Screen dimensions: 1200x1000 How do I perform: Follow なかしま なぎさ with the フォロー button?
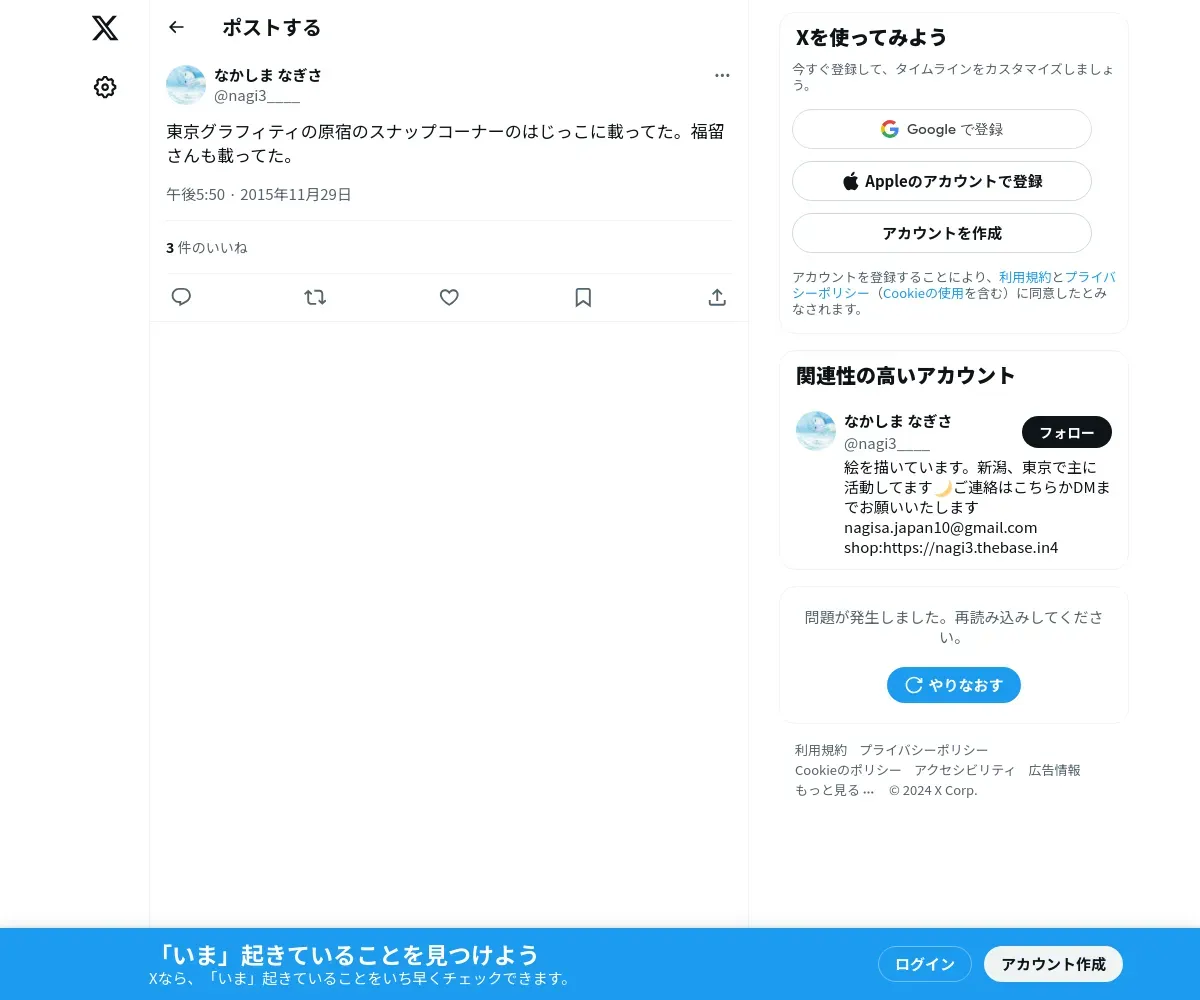point(1067,432)
